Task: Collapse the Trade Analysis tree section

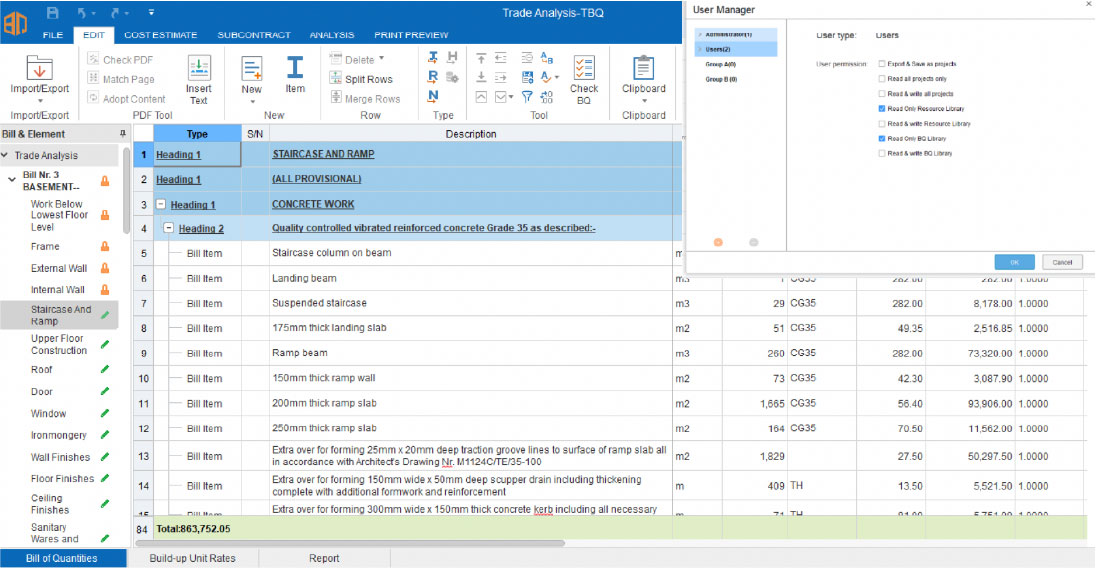Action: pos(6,156)
